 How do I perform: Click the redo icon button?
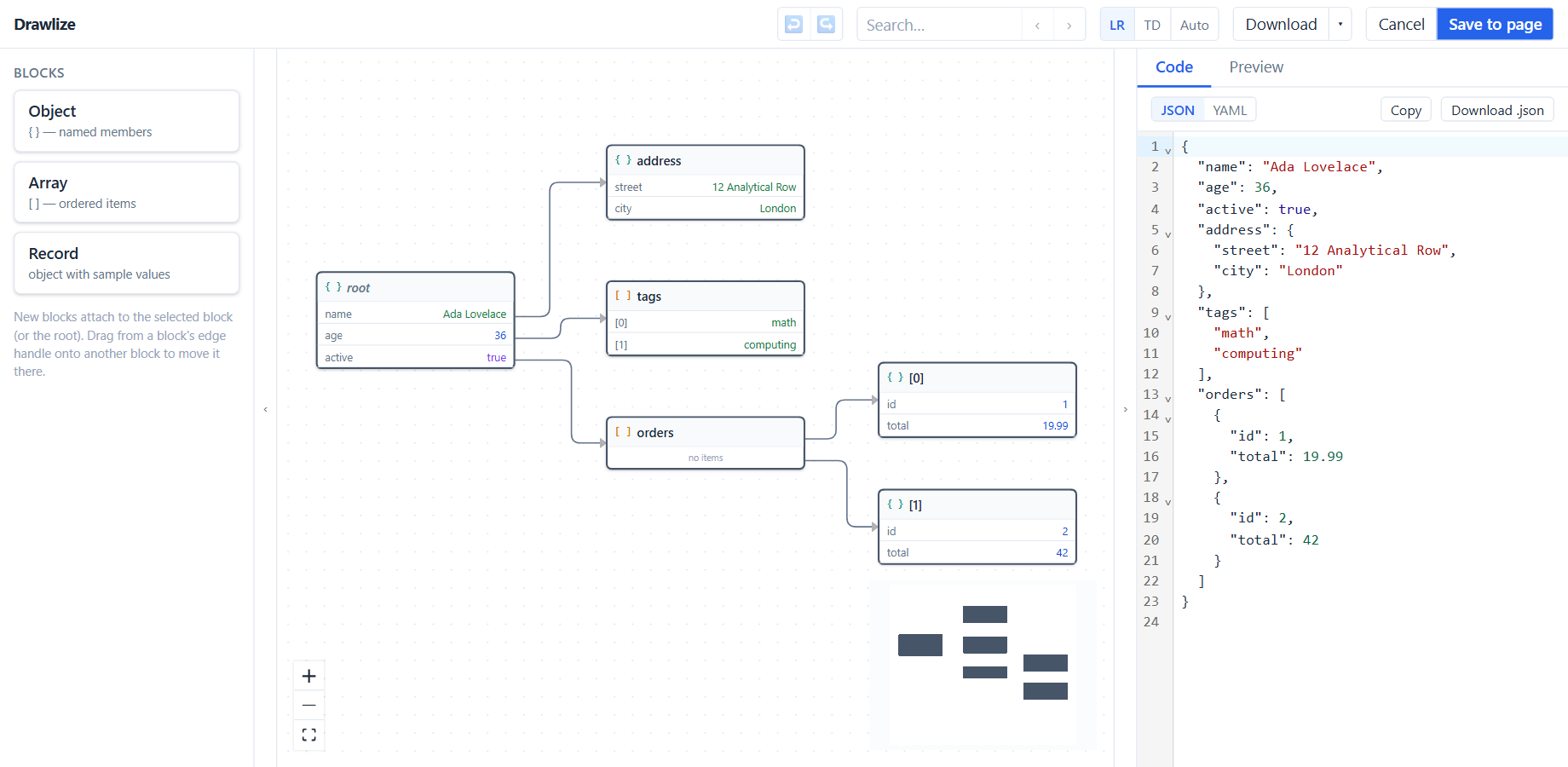(x=826, y=25)
